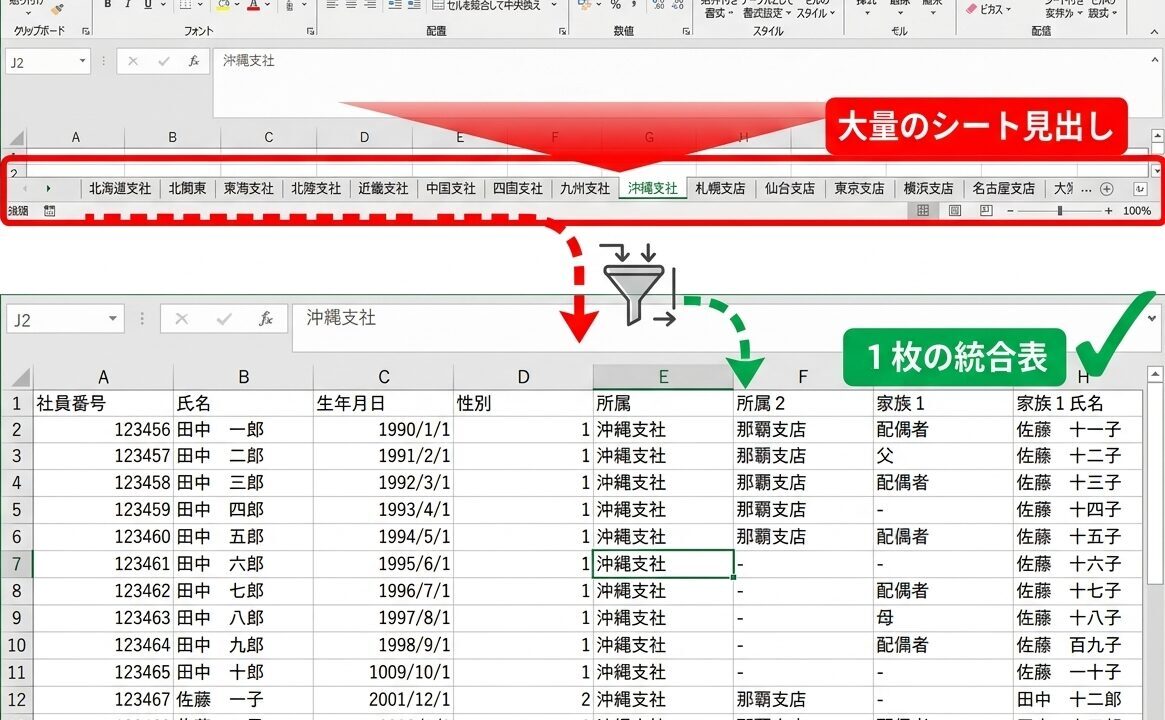Toggle italic formatting in Font group

coord(128,6)
